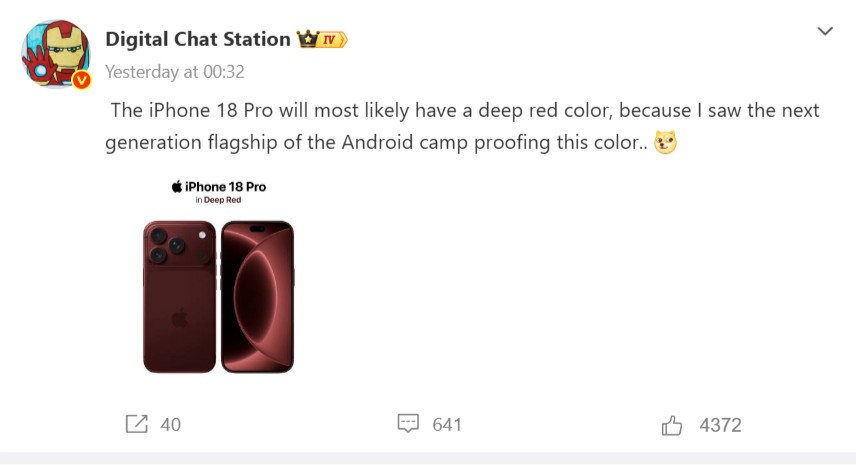The height and width of the screenshot is (465, 856).
Task: Like the post with thumbs-up icon
Action: 672,425
